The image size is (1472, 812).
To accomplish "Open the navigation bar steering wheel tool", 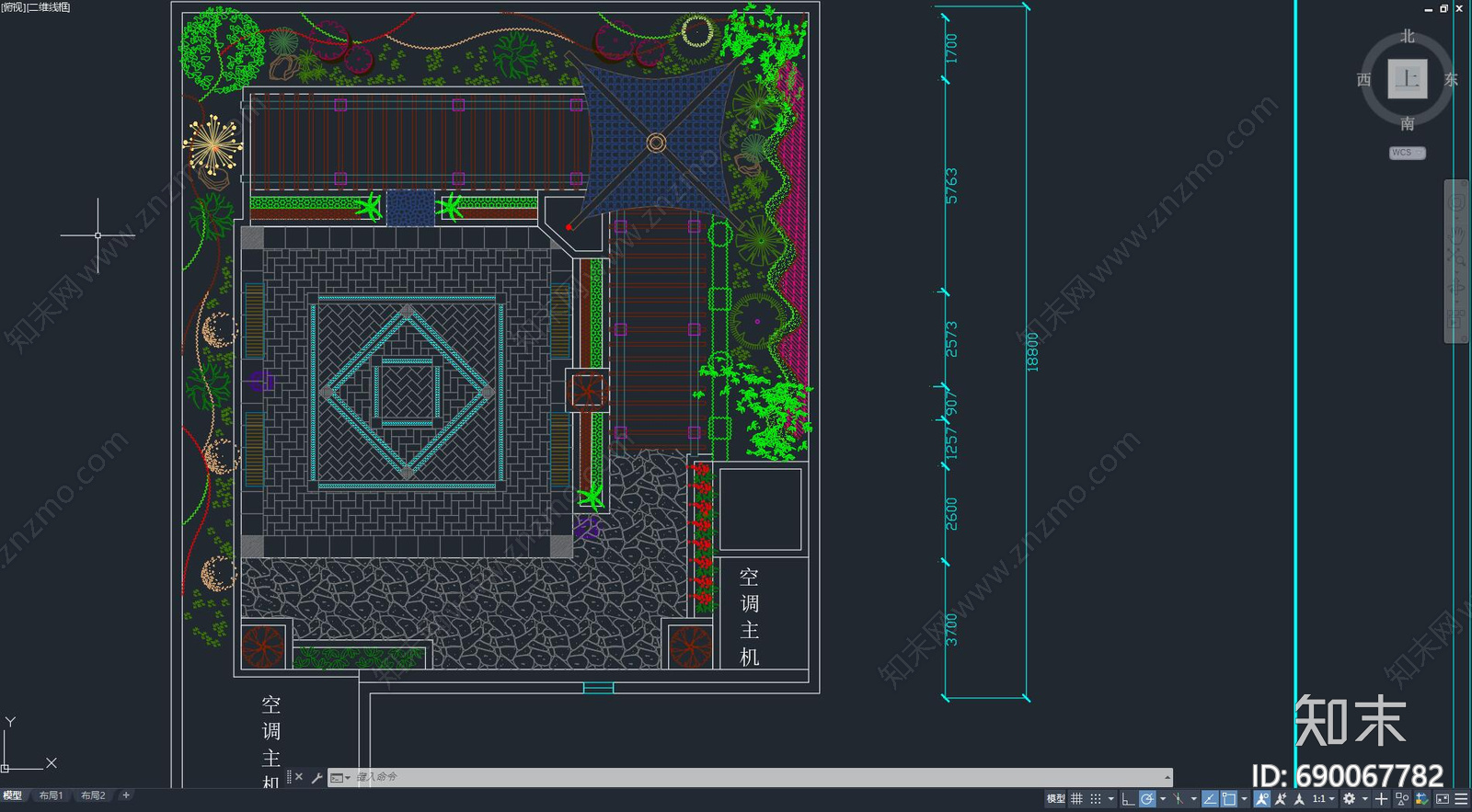I will (x=1457, y=202).
